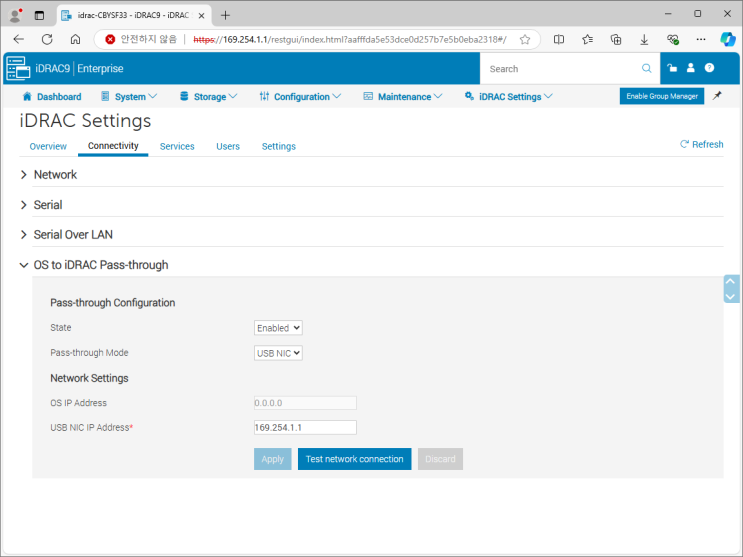Click the pin icon beside Enable Group Manager
Image resolution: width=743 pixels, height=557 pixels.
click(x=717, y=96)
